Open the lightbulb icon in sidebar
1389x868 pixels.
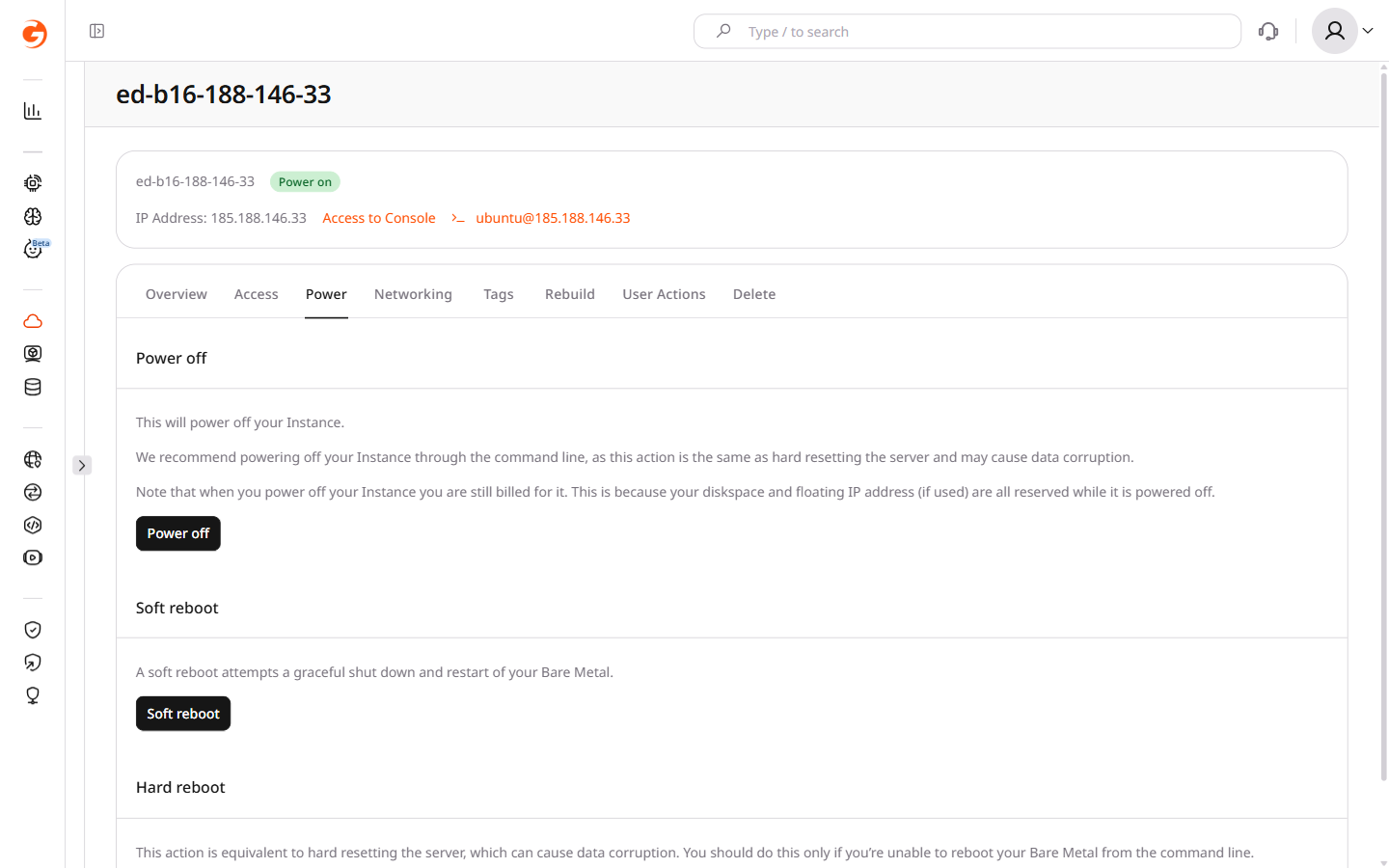coord(33,695)
